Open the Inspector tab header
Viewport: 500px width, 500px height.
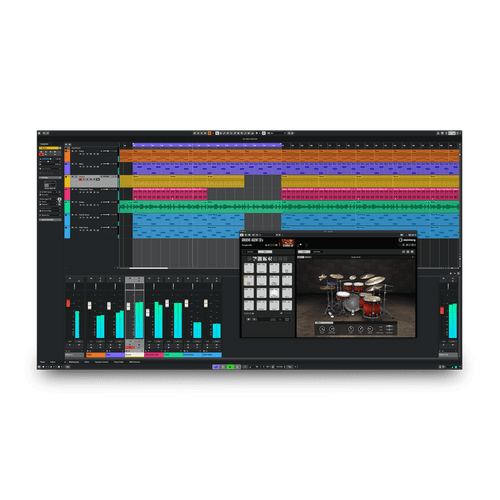coord(44,144)
